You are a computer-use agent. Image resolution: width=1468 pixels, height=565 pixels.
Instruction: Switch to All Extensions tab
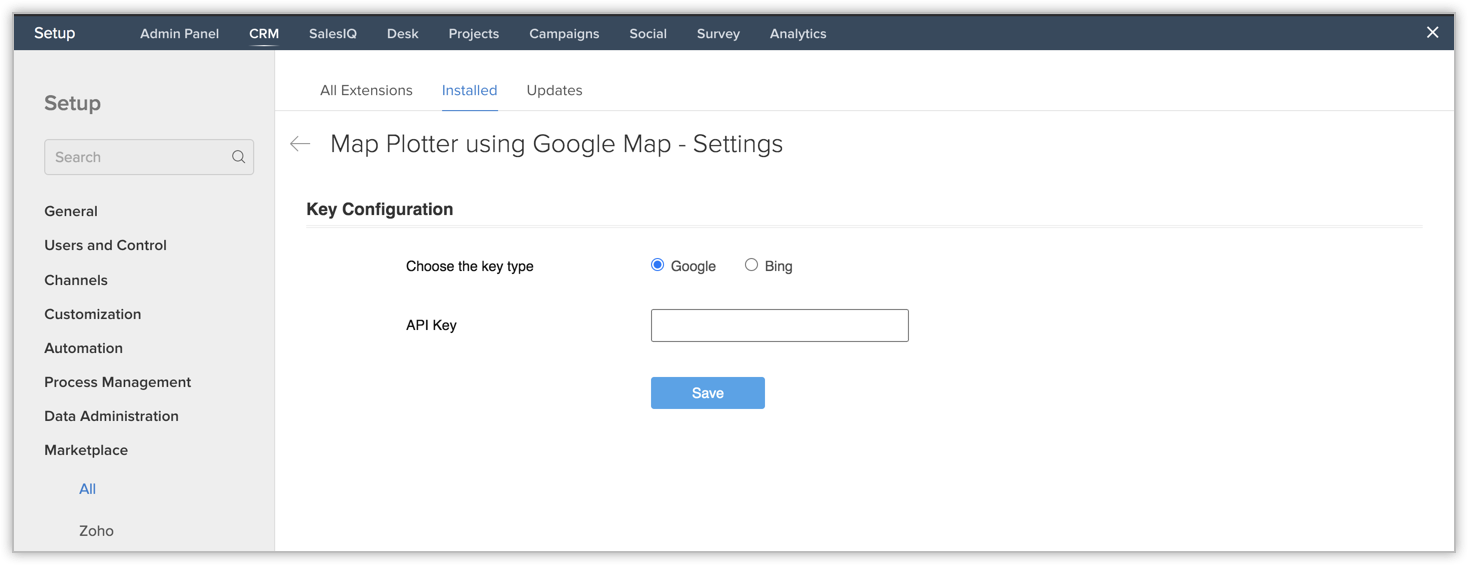366,90
